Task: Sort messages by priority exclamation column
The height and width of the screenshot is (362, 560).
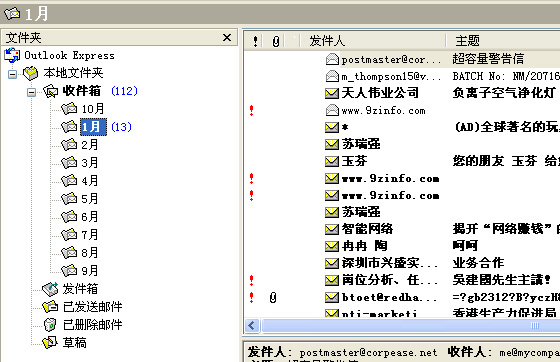Action: pyautogui.click(x=255, y=41)
